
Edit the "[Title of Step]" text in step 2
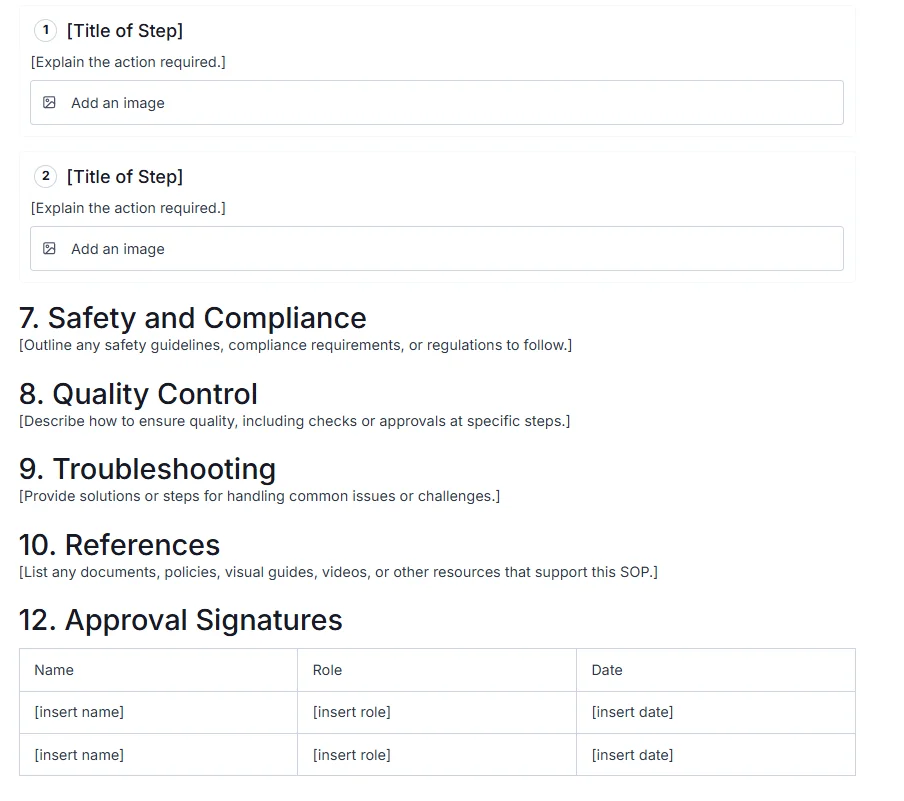point(124,176)
